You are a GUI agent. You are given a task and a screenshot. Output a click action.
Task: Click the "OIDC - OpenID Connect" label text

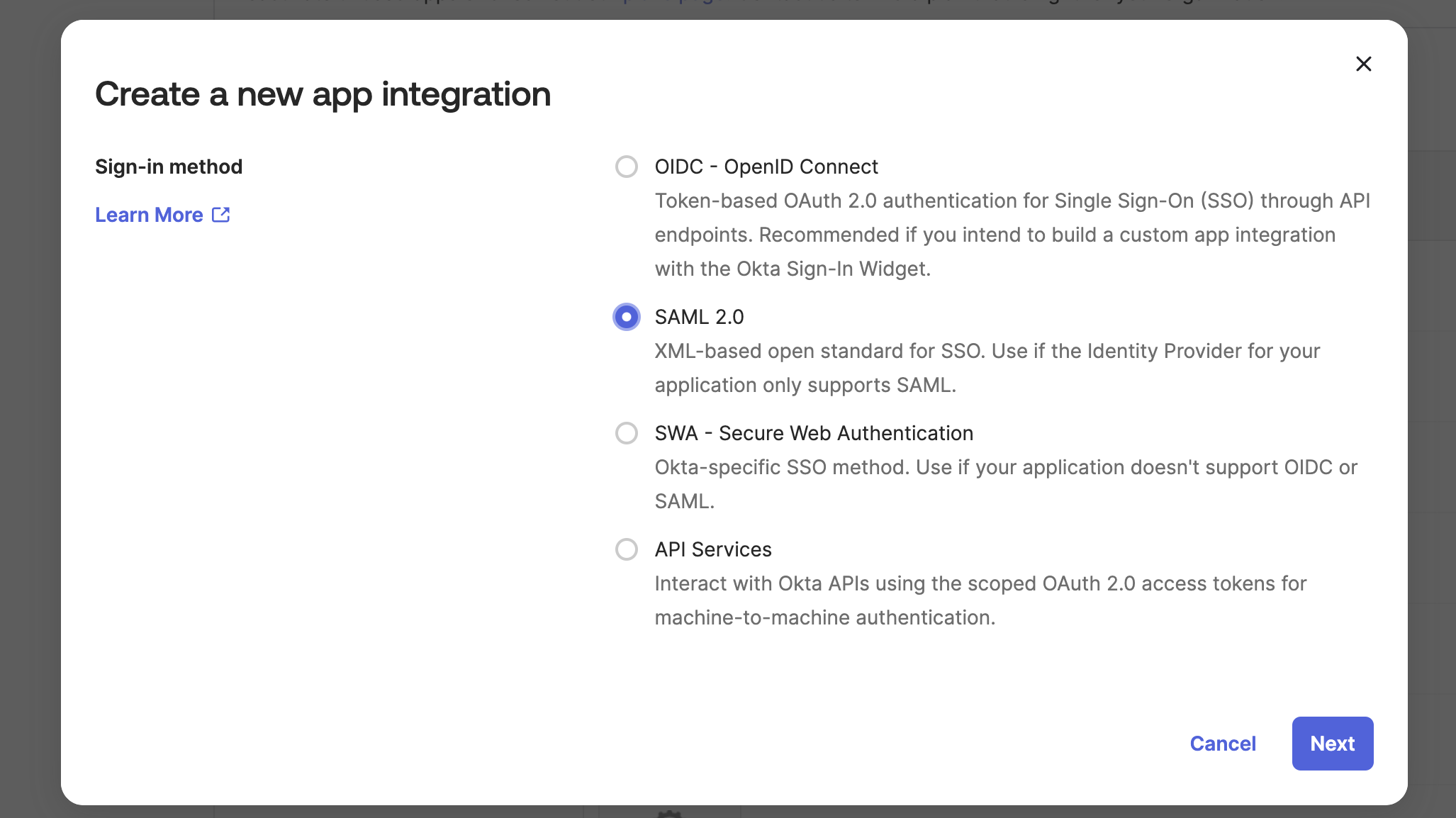766,167
